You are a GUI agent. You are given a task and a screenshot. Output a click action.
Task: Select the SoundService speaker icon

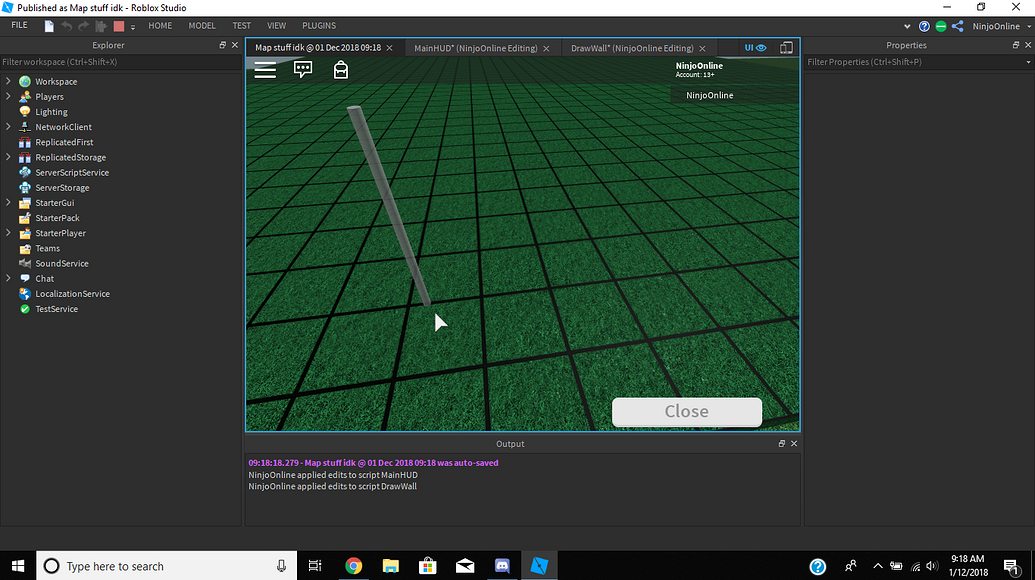[x=25, y=263]
